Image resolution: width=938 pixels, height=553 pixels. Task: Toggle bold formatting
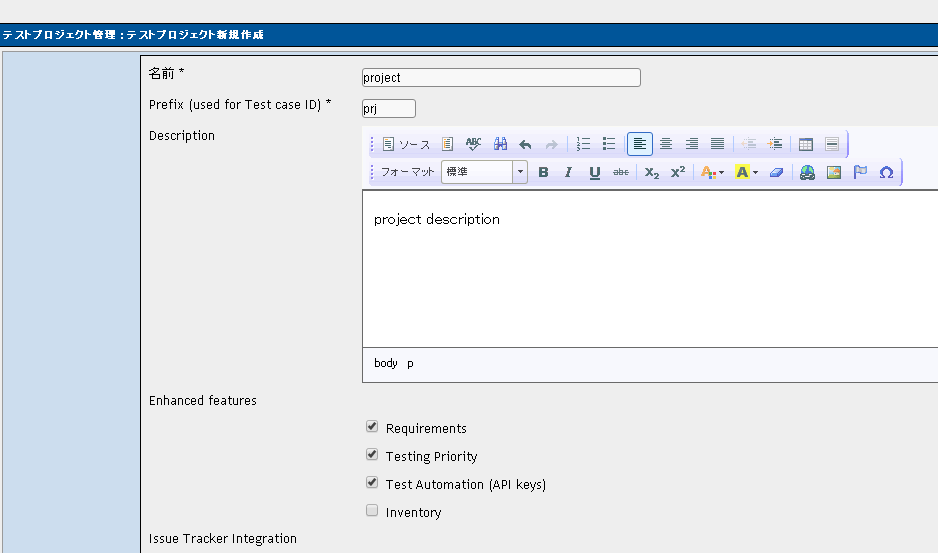click(543, 172)
